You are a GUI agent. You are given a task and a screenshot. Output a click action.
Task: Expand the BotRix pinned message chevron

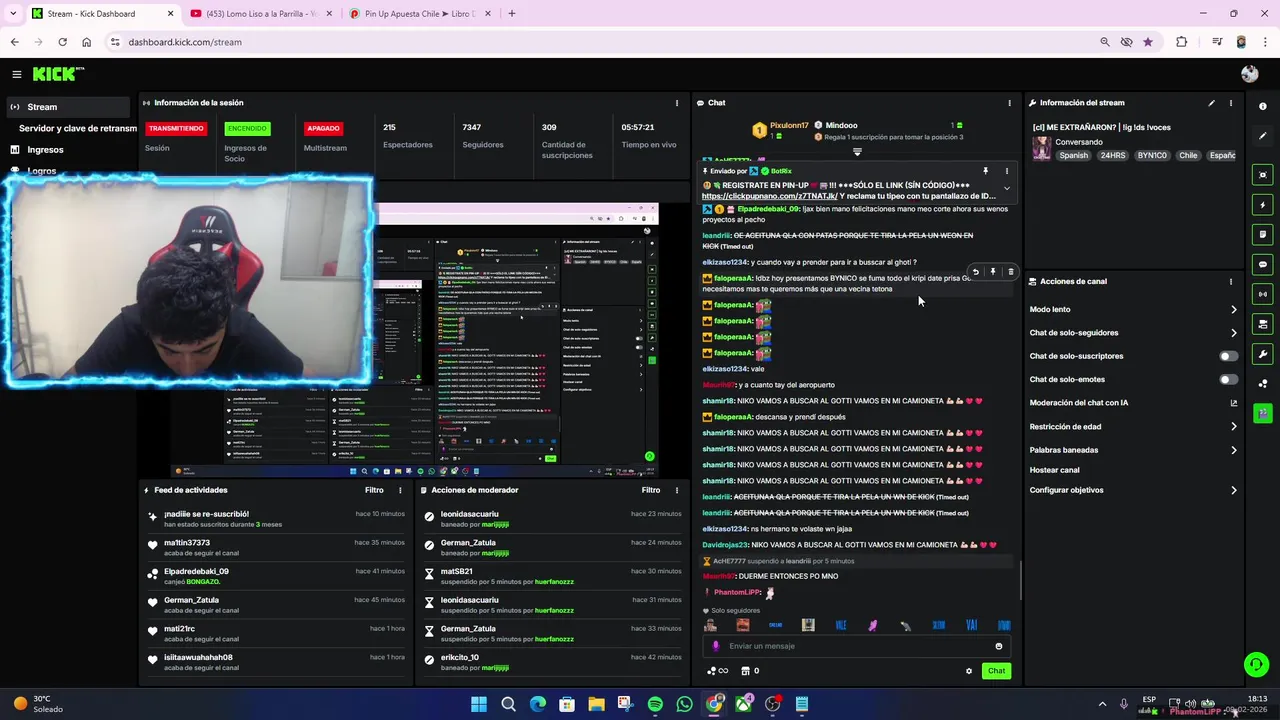1007,188
